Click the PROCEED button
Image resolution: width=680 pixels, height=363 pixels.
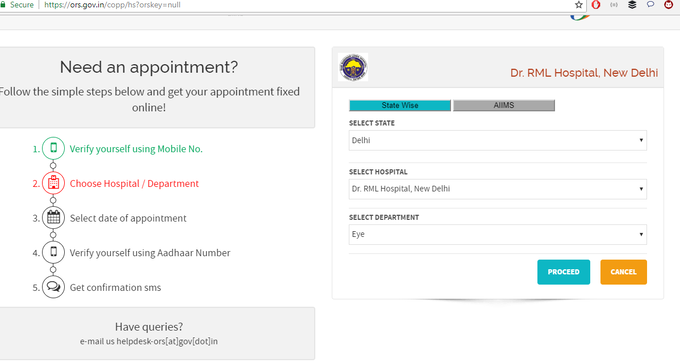tap(563, 272)
